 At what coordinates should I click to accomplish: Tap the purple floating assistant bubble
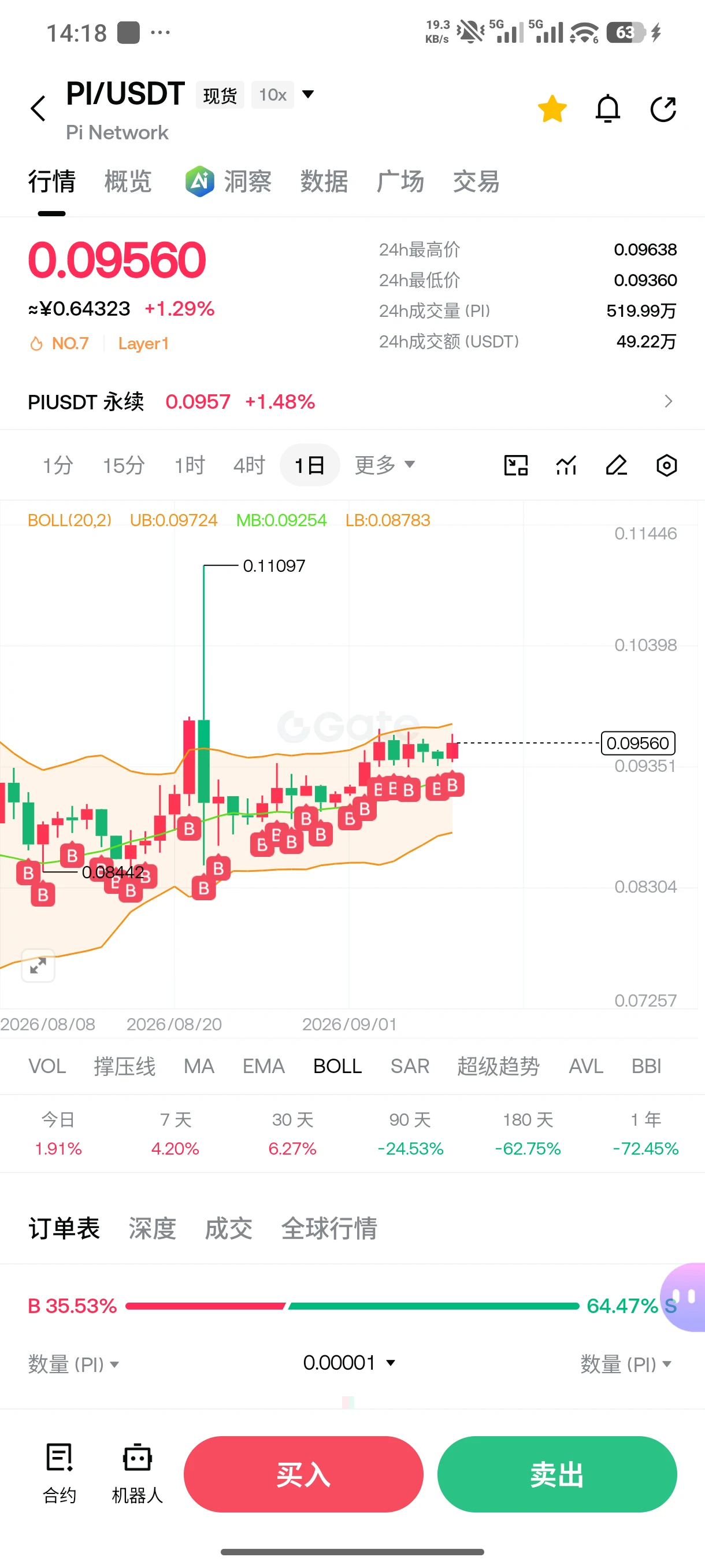coord(684,1297)
